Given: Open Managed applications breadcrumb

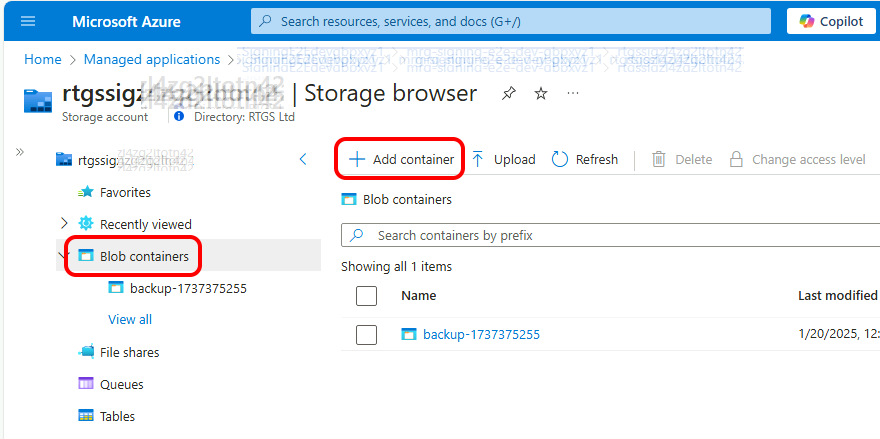Looking at the screenshot, I should click(152, 60).
